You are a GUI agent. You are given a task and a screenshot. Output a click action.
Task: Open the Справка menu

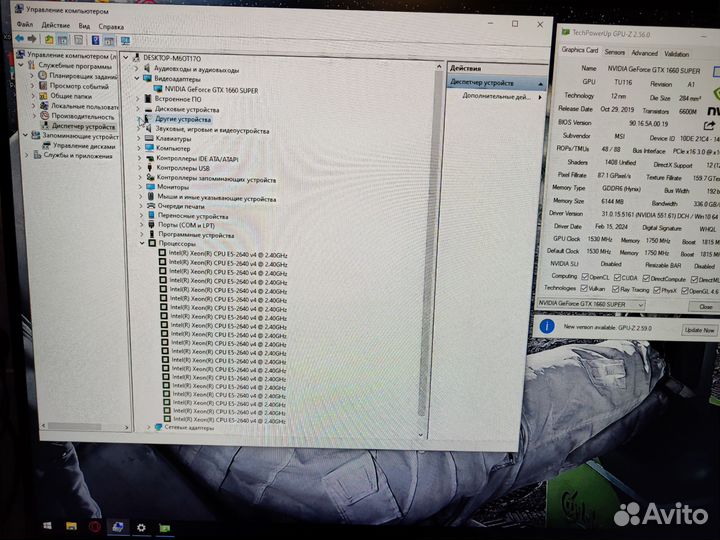[x=111, y=27]
